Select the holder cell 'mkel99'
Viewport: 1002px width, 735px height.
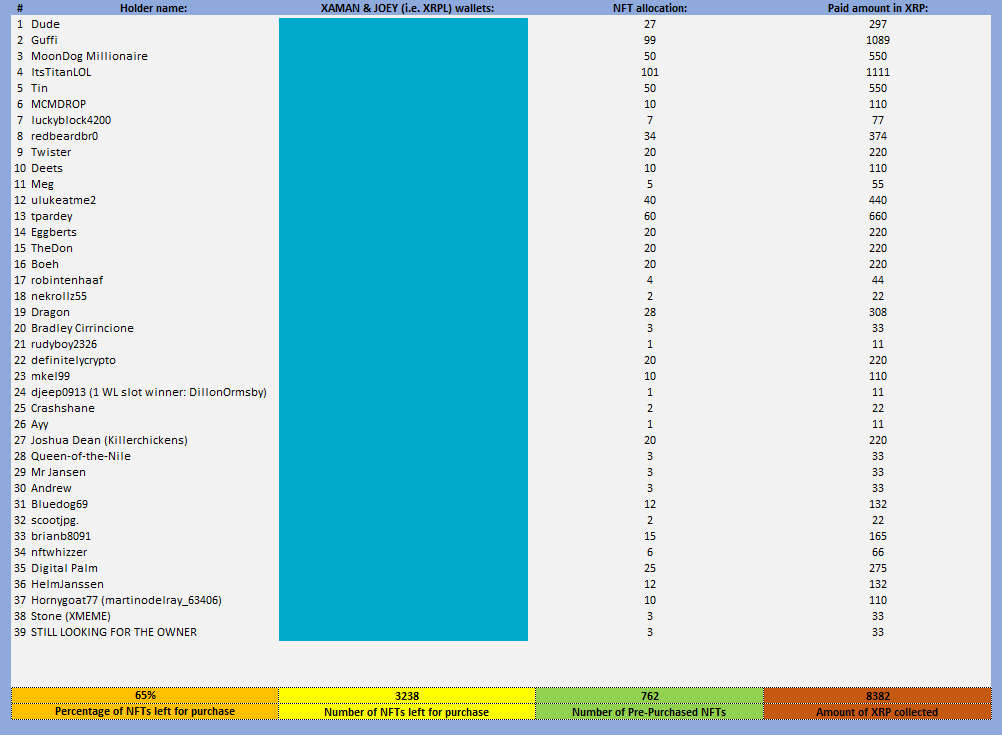coord(50,376)
